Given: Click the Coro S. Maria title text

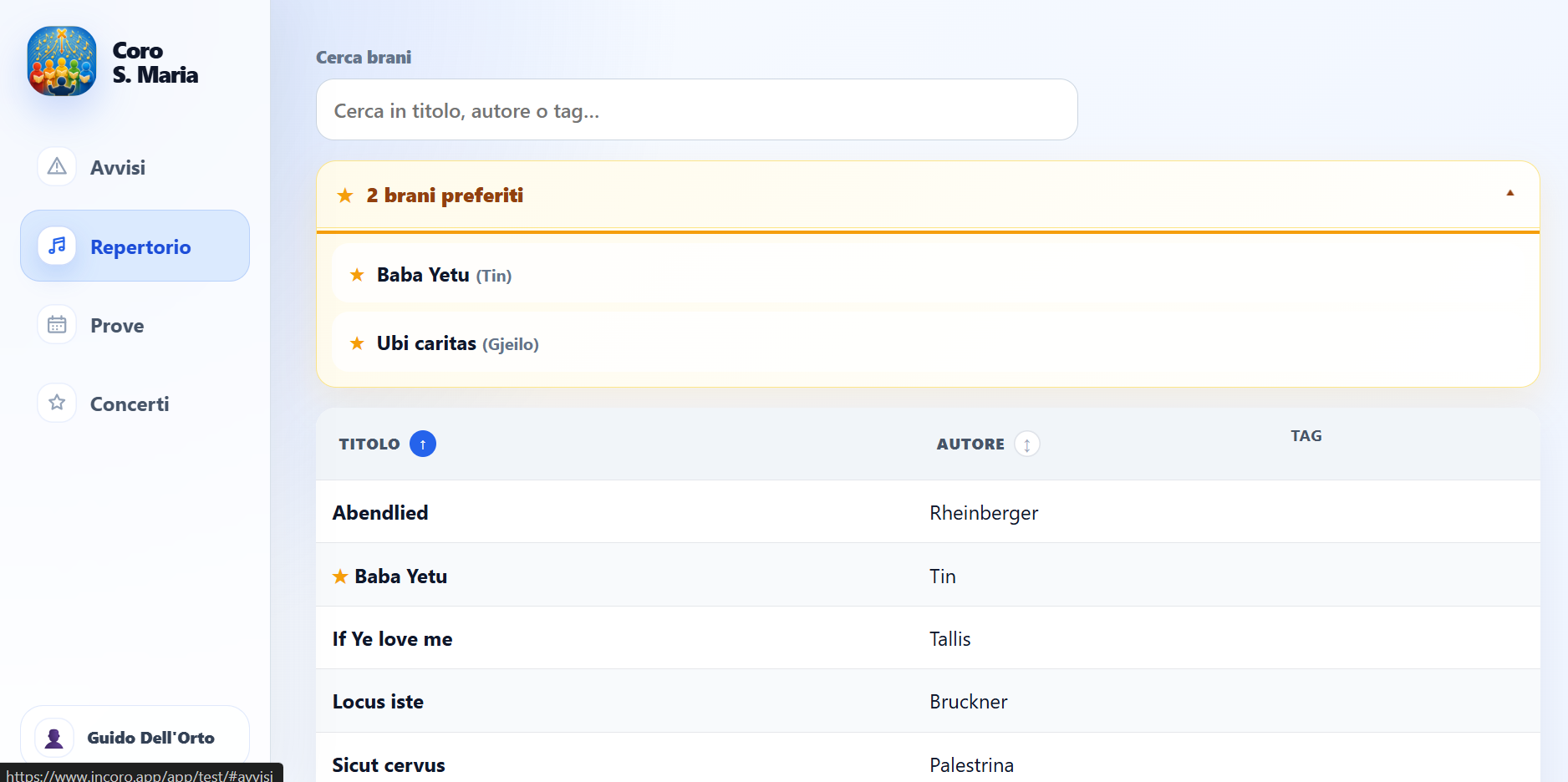Looking at the screenshot, I should point(155,63).
